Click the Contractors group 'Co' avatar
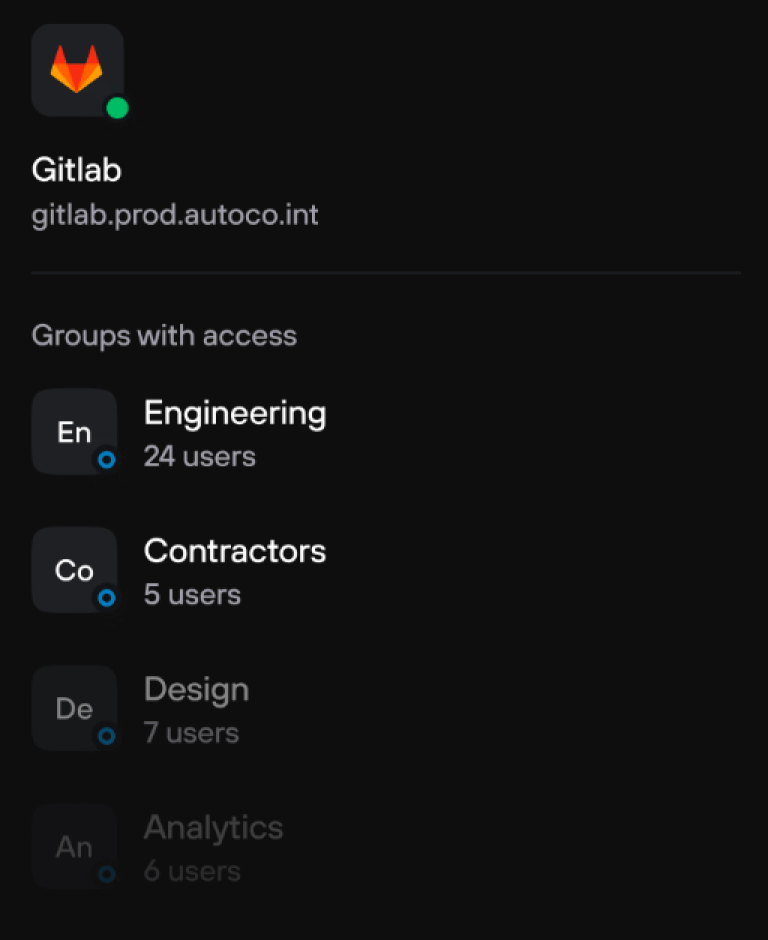Screen dimensions: 768x940 coord(74,569)
